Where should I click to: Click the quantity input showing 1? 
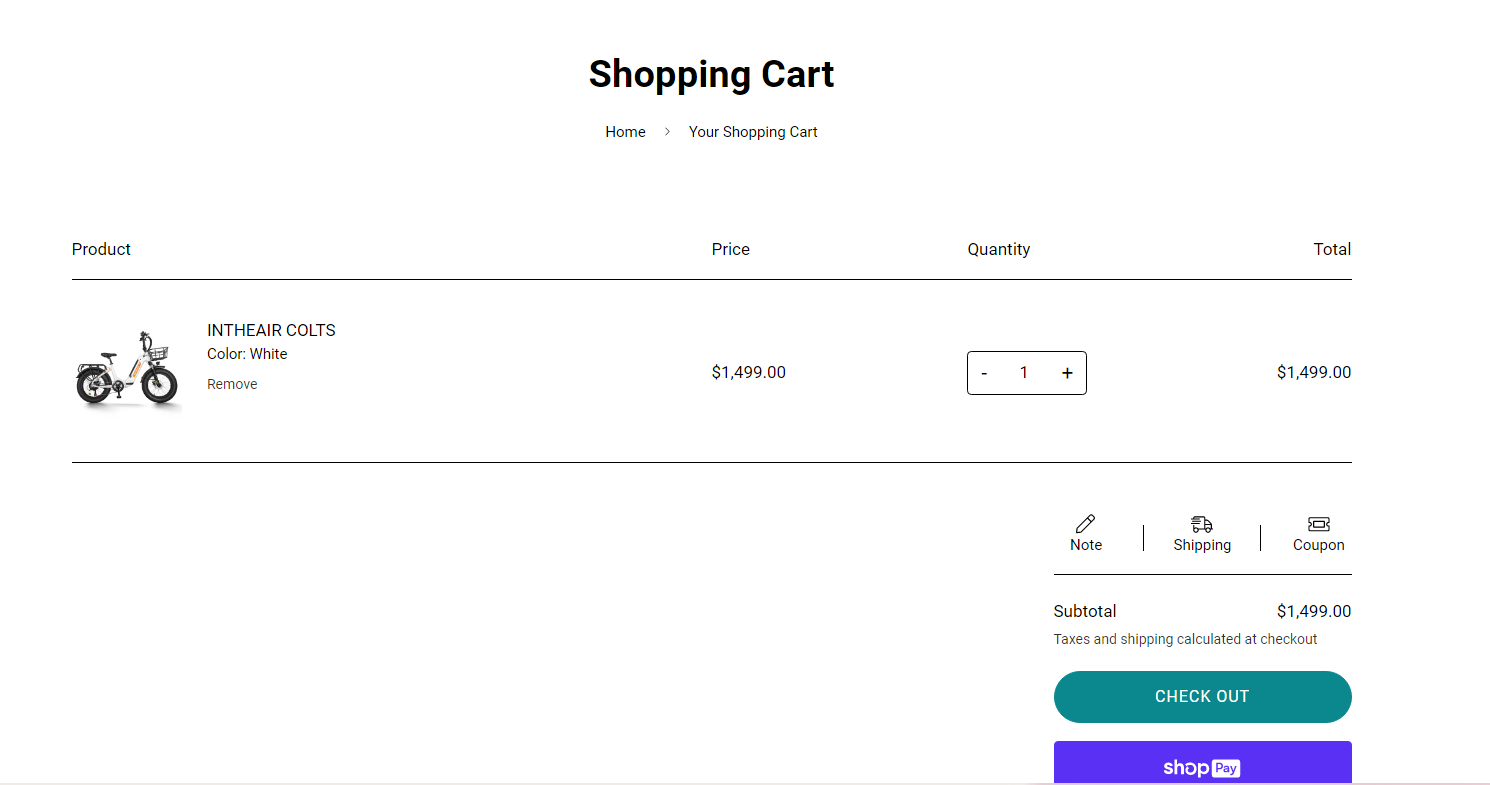[x=1024, y=373]
